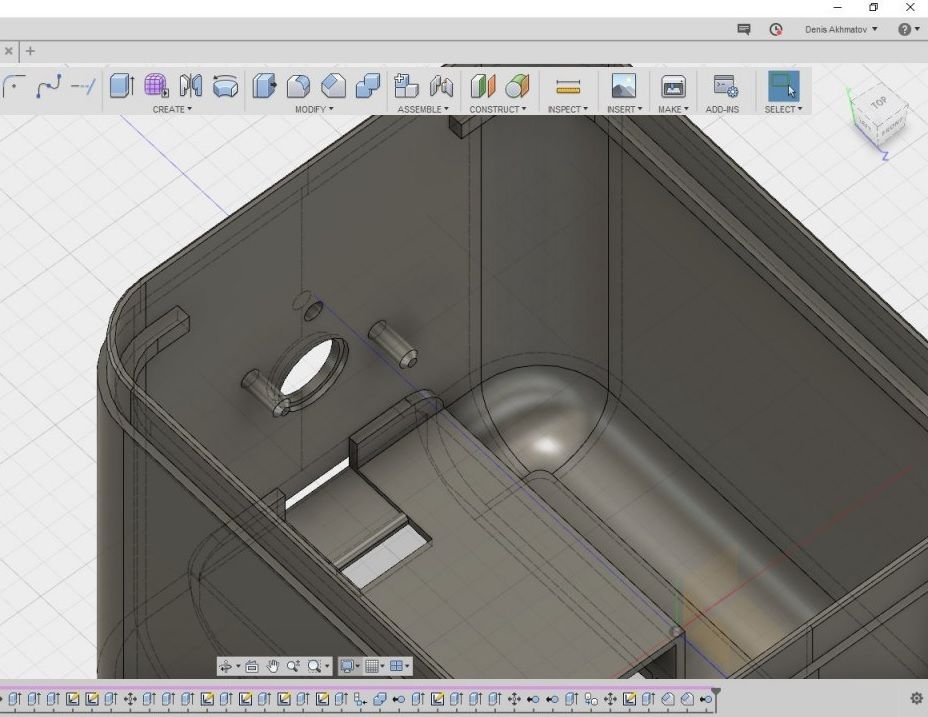Open Display Settings in navigation bar

click(x=348, y=666)
